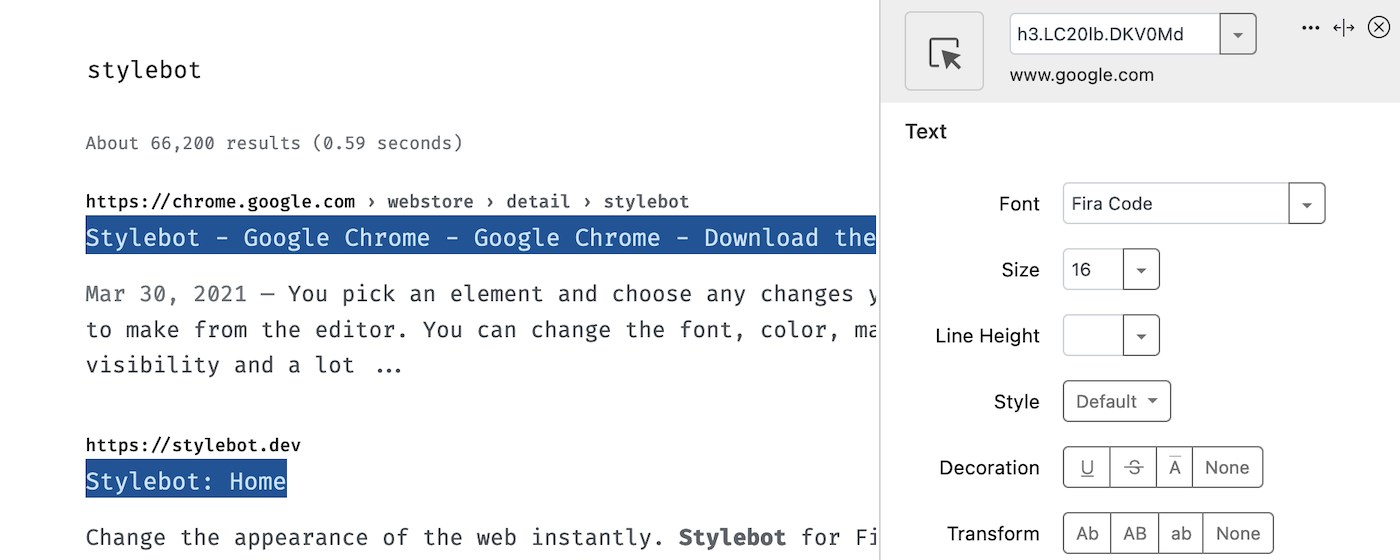The width and height of the screenshot is (1400, 560).
Task: Toggle strikethrough text decoration
Action: click(1134, 467)
